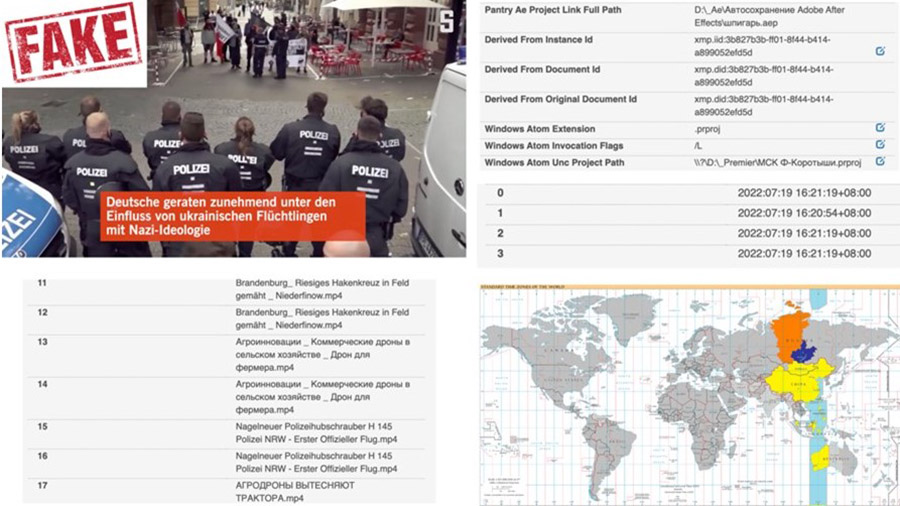Click the 16:20:54+08:00 timestamp in row 1
This screenshot has width=900, height=506.
(804, 213)
